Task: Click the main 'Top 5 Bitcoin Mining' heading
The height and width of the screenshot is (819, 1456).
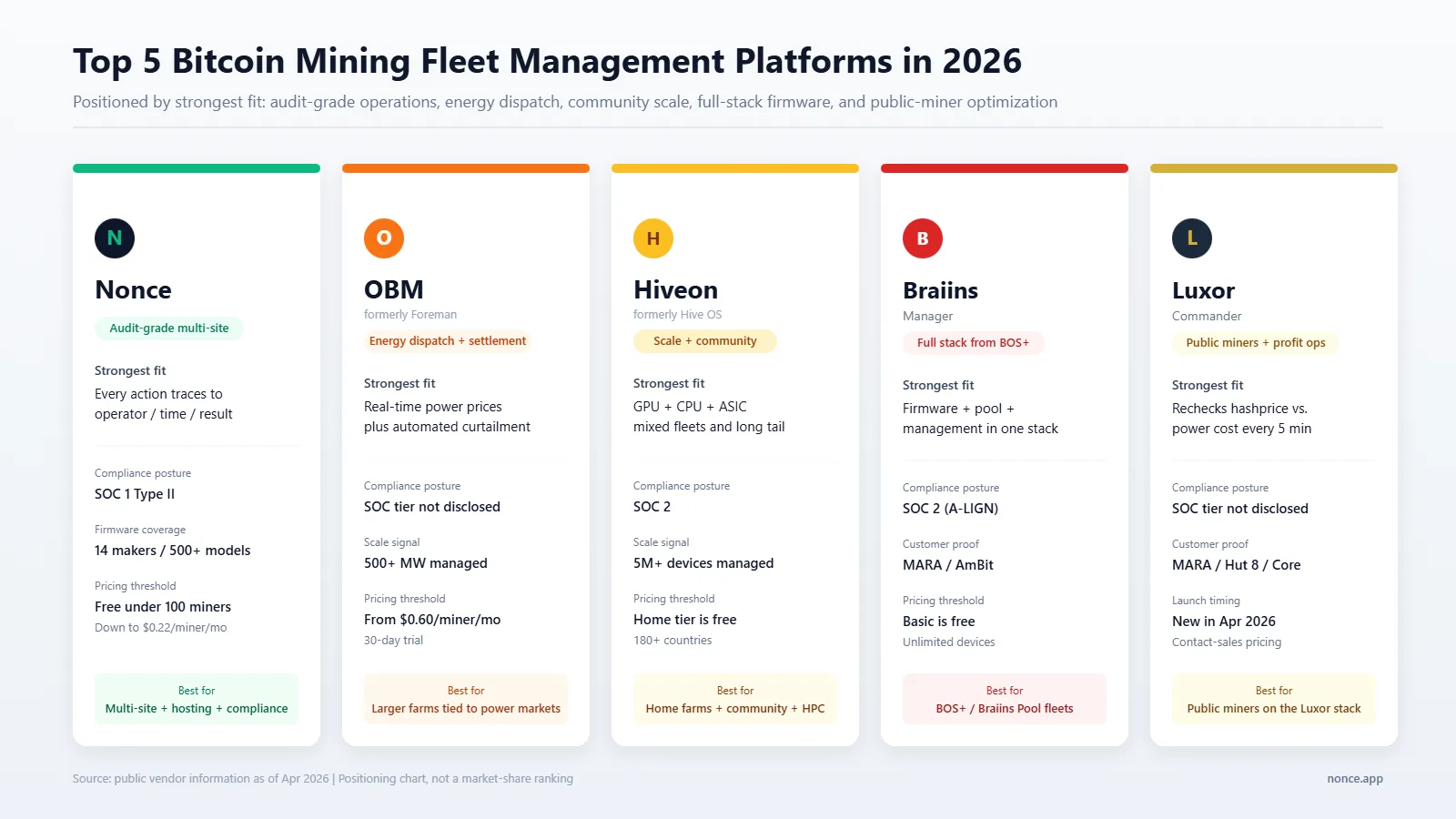Action: 547,61
